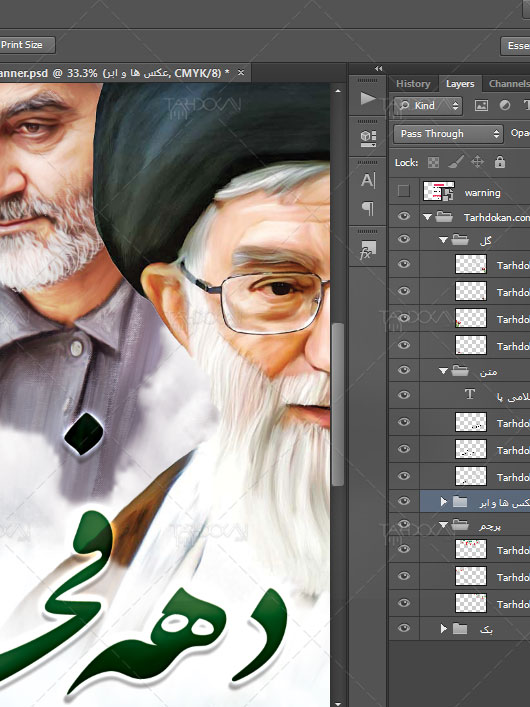Click the عکس ها و ابر folder icon
The width and height of the screenshot is (530, 707).
pyautogui.click(x=460, y=501)
